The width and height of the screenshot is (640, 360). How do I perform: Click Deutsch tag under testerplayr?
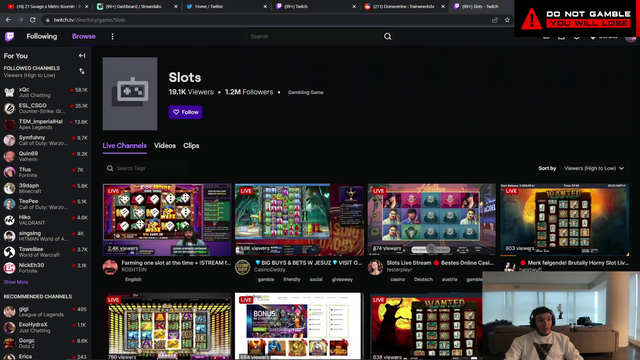tap(423, 280)
